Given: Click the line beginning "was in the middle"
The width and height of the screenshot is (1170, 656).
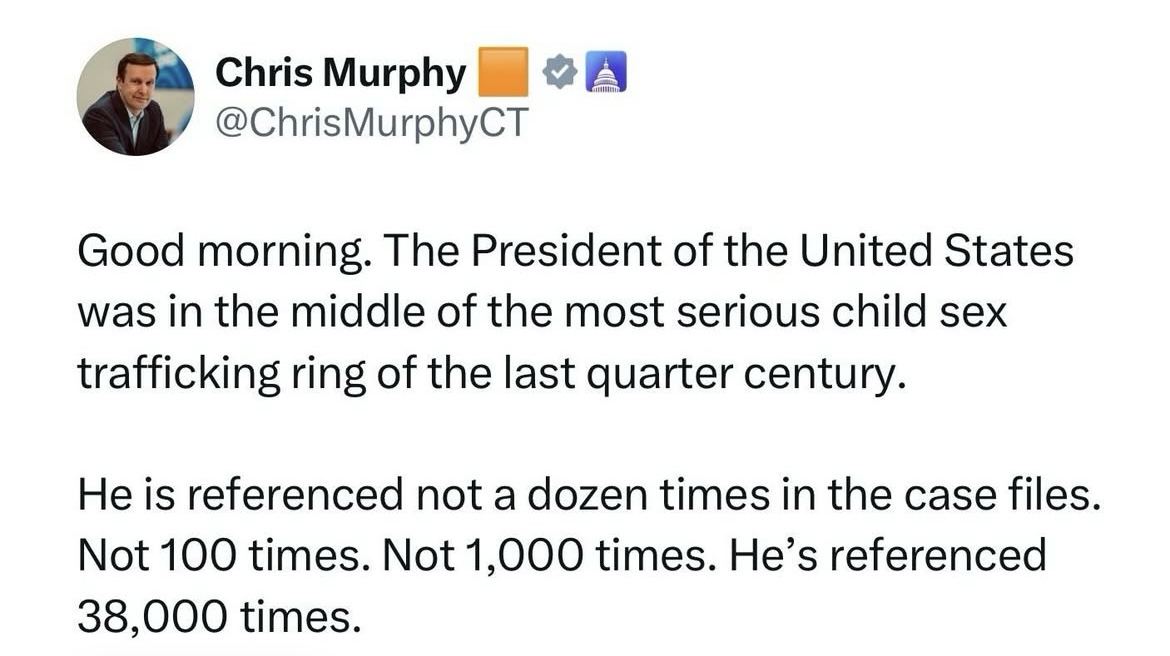Looking at the screenshot, I should click(541, 312).
